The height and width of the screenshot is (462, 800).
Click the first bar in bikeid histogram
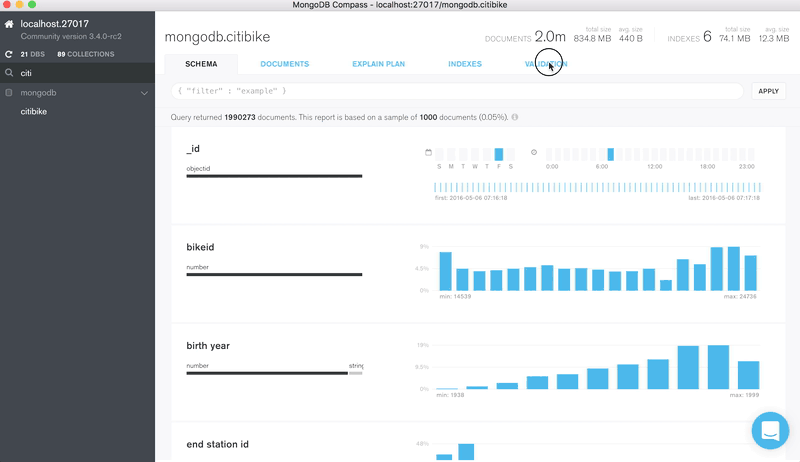[x=445, y=271]
